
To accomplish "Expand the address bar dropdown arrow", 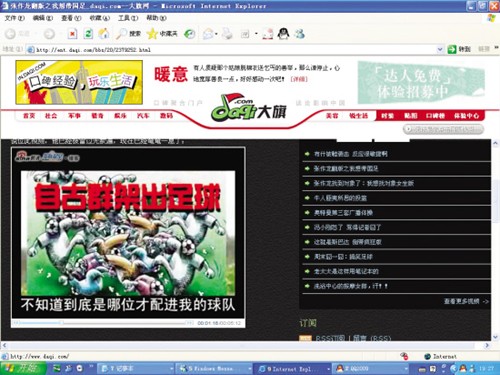I will tap(440, 49).
